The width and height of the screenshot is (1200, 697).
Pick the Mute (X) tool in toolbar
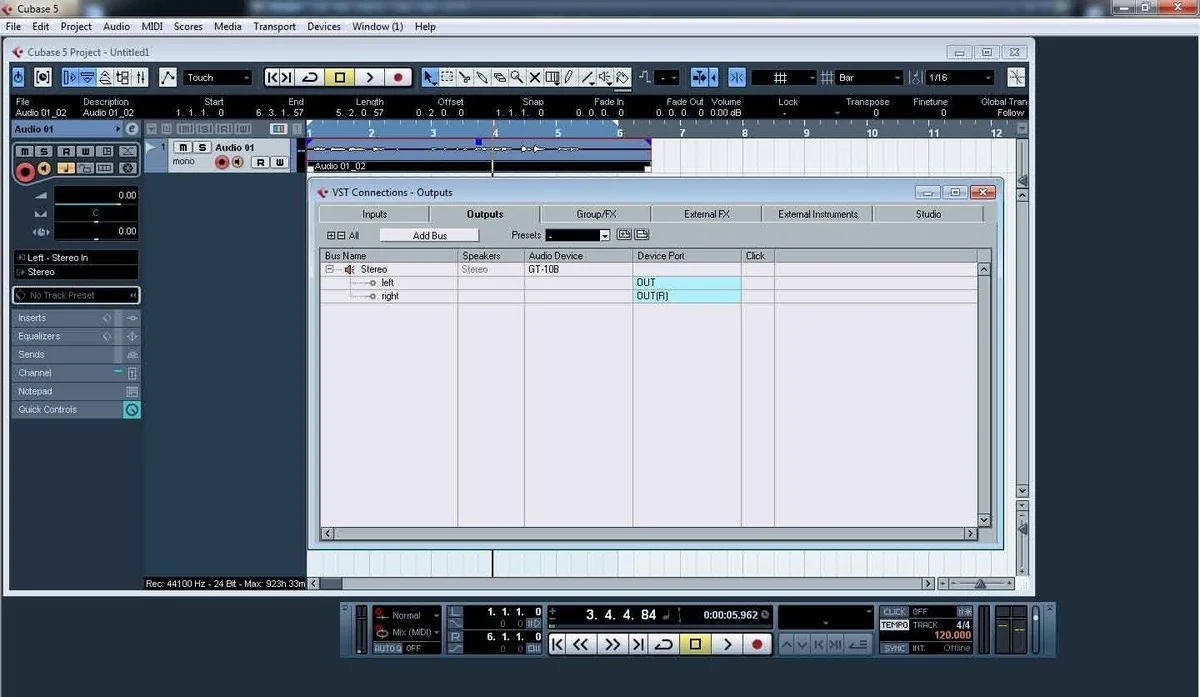(x=535, y=77)
